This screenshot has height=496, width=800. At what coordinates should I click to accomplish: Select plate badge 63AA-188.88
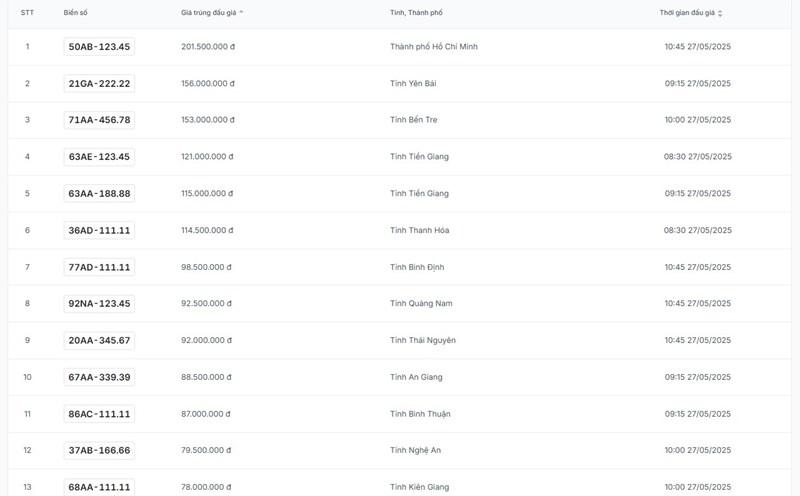point(99,193)
